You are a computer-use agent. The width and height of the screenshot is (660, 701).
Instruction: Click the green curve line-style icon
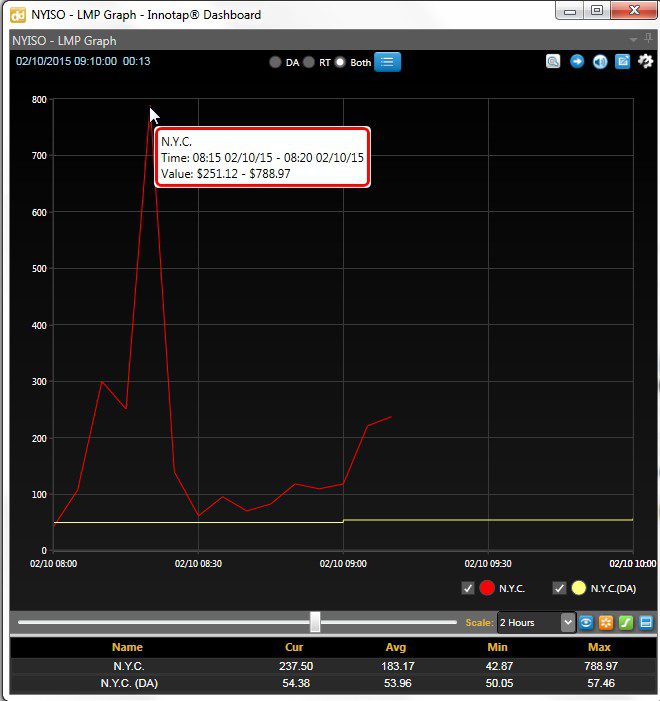pos(626,622)
